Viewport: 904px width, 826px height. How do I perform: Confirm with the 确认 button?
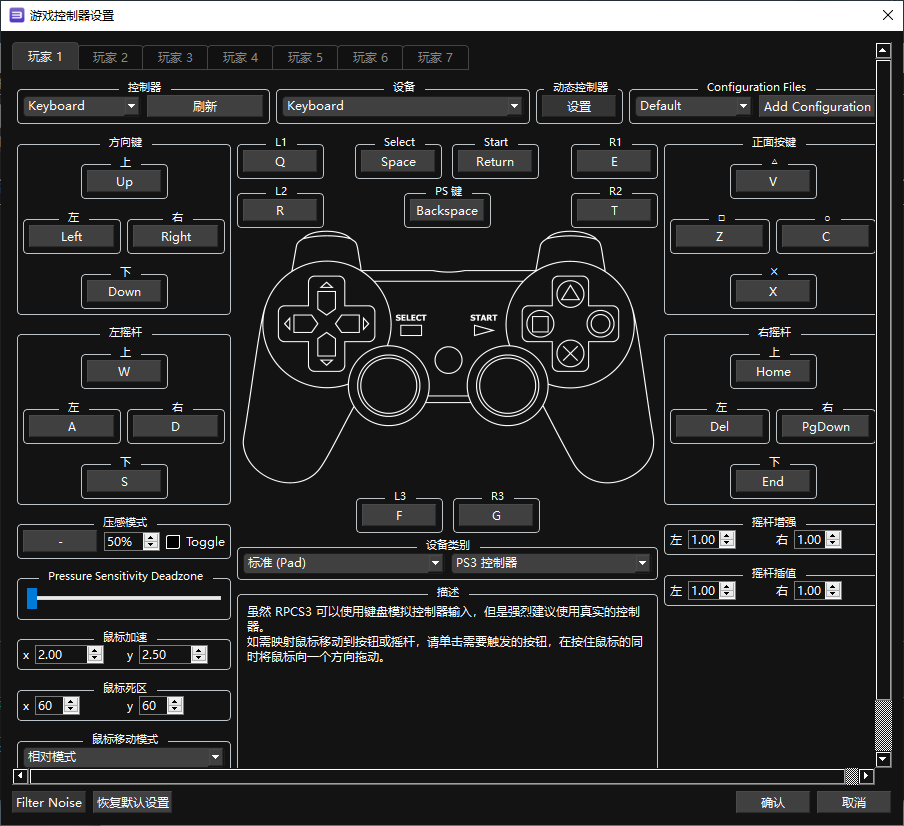773,802
